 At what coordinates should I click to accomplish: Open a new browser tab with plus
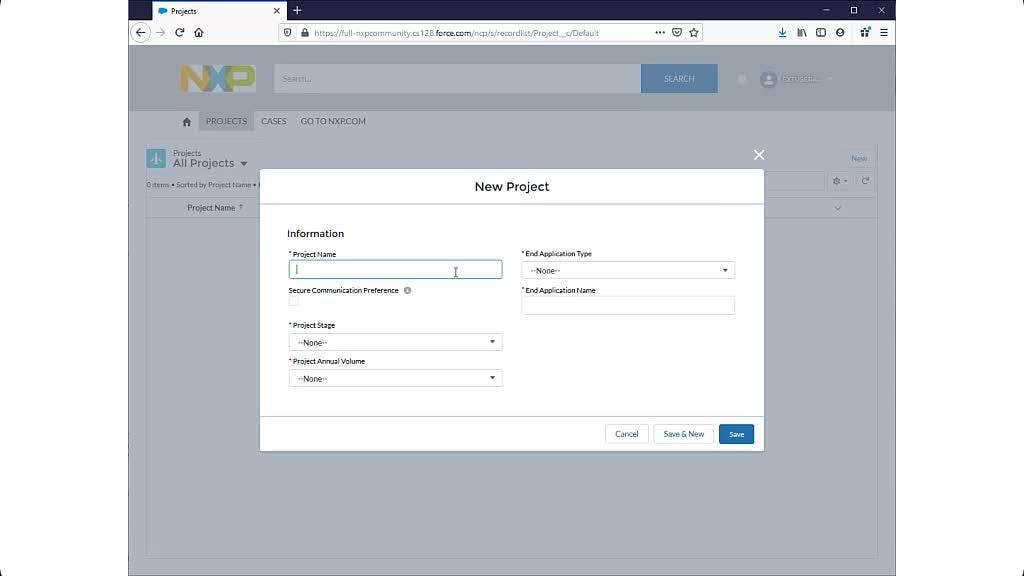(x=297, y=10)
